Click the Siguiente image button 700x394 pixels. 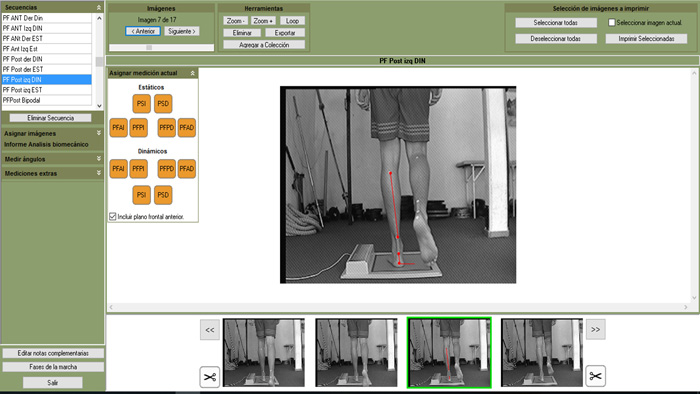click(182, 31)
